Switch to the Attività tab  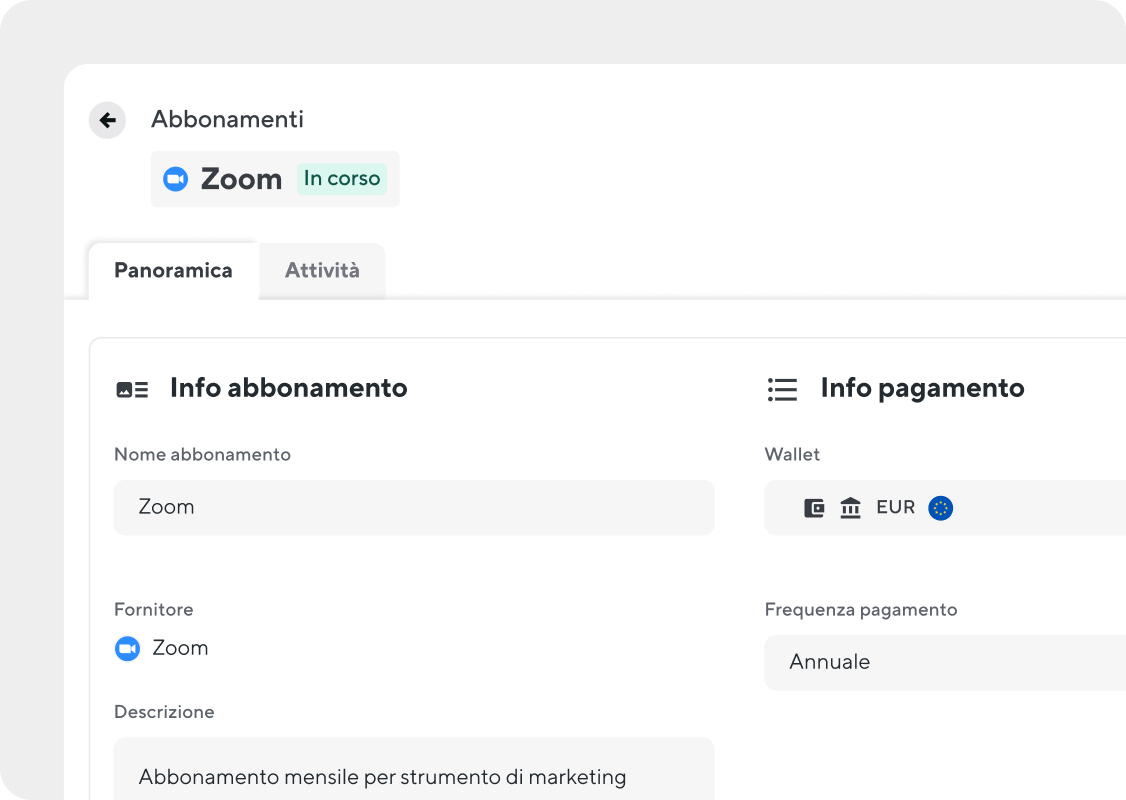tap(322, 271)
